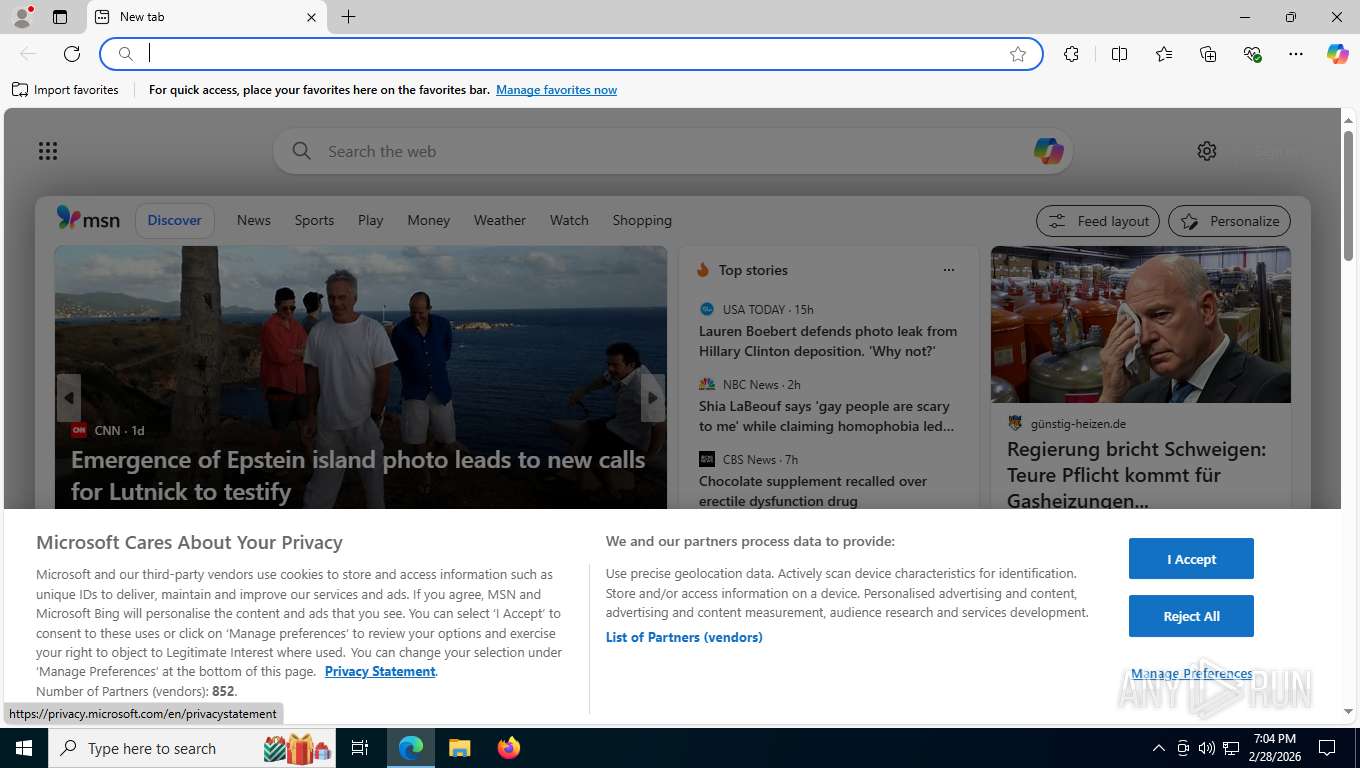This screenshot has height=768, width=1360.
Task: Click the Copilot icon in search box
Action: [x=1048, y=151]
